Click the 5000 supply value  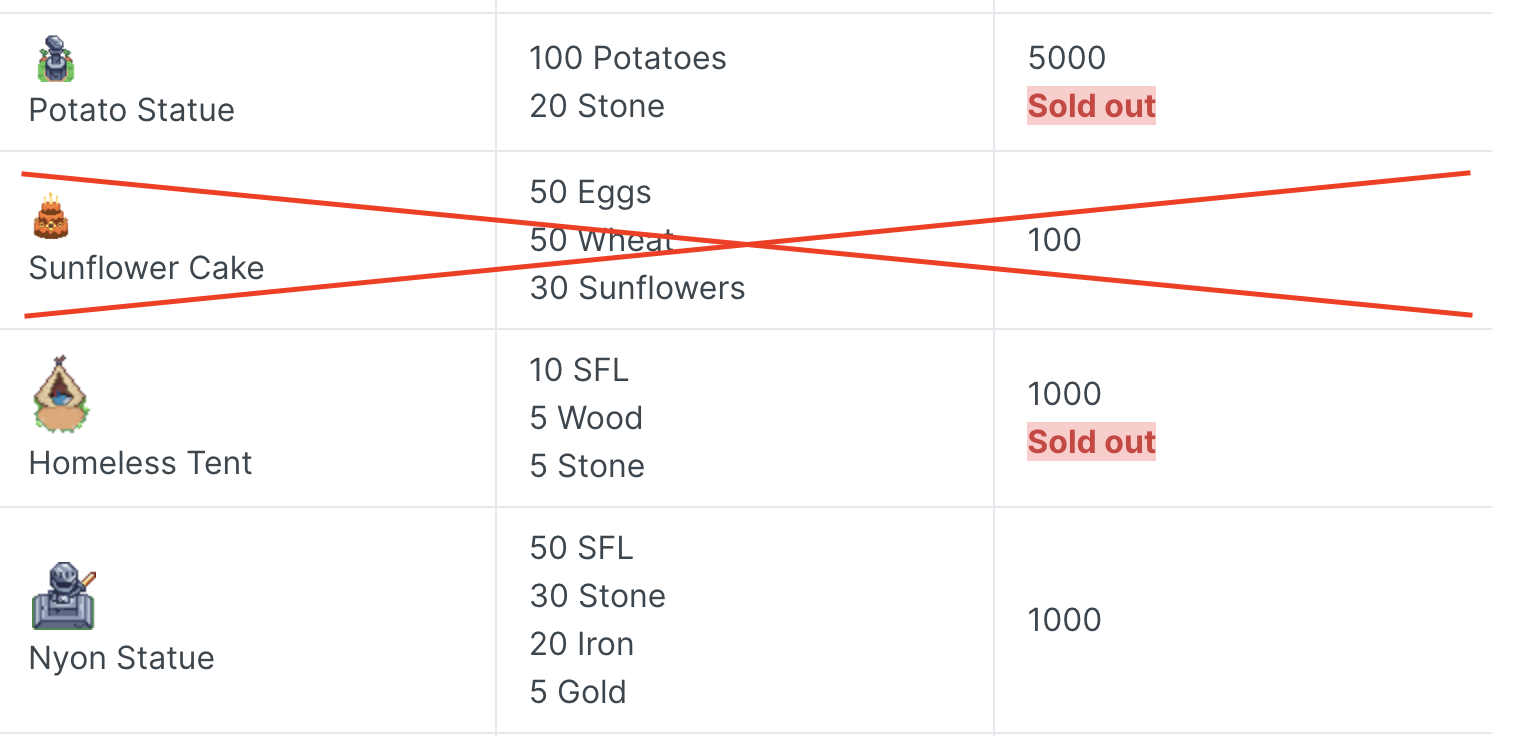(x=1067, y=58)
